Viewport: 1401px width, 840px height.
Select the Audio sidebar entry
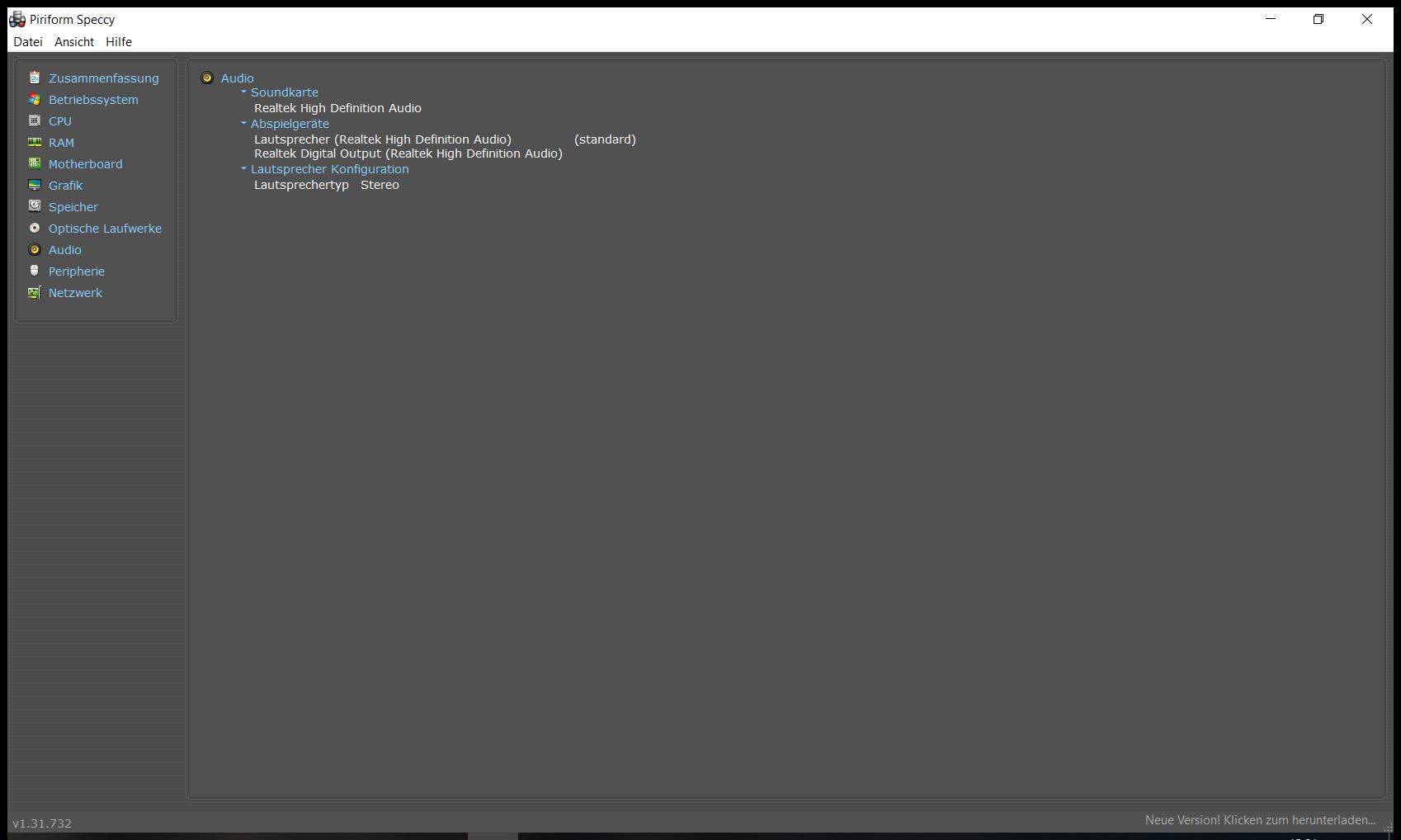[65, 250]
